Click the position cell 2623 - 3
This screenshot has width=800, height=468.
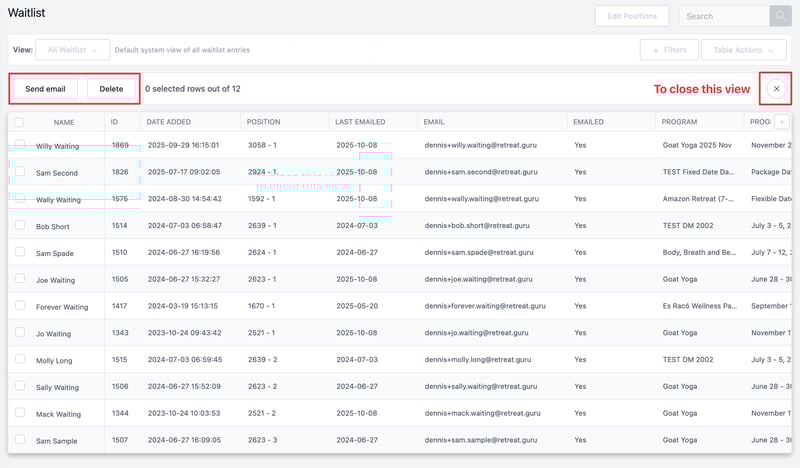click(262, 440)
